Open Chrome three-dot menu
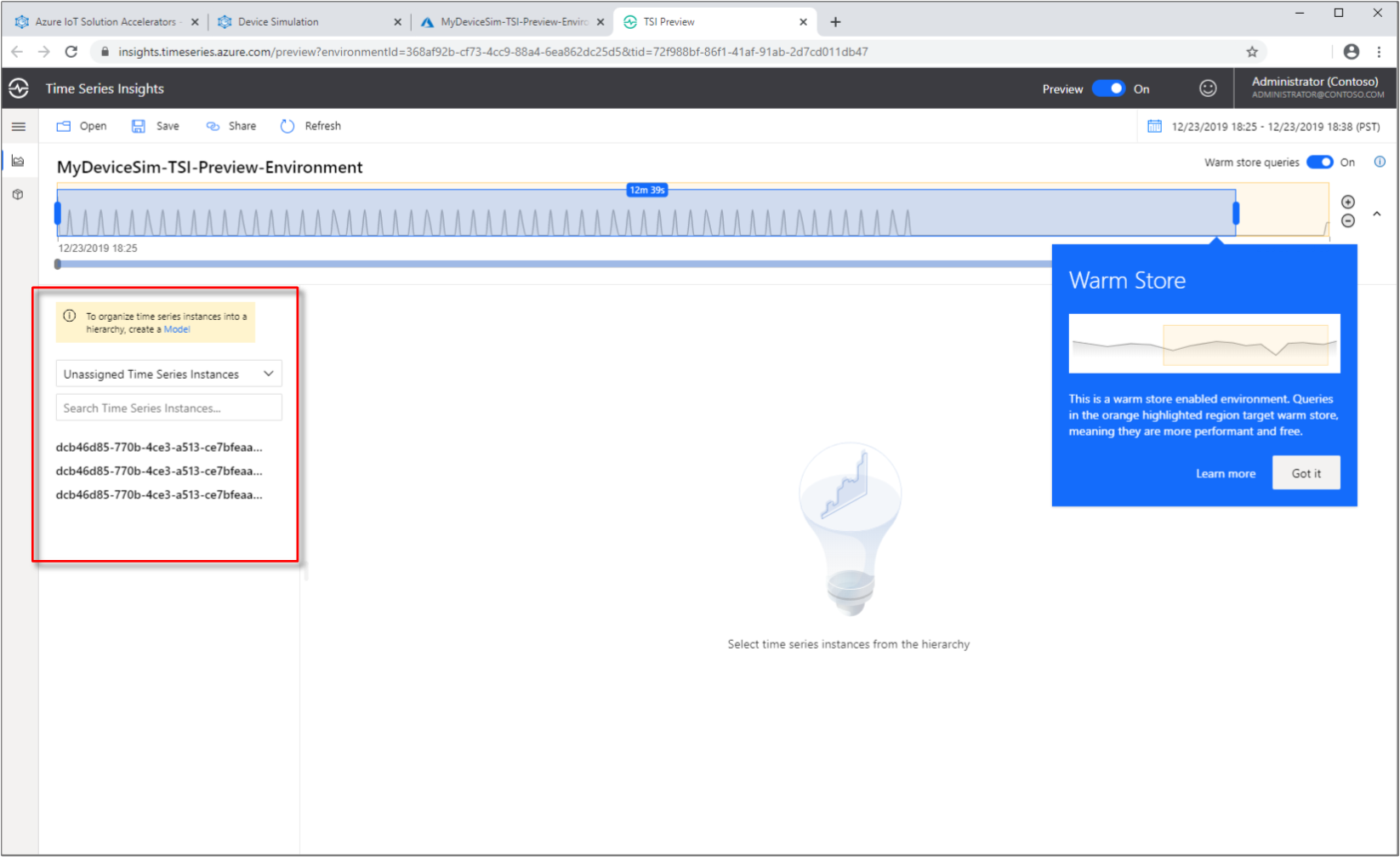Screen dimensions: 1400x857 click(x=1380, y=52)
